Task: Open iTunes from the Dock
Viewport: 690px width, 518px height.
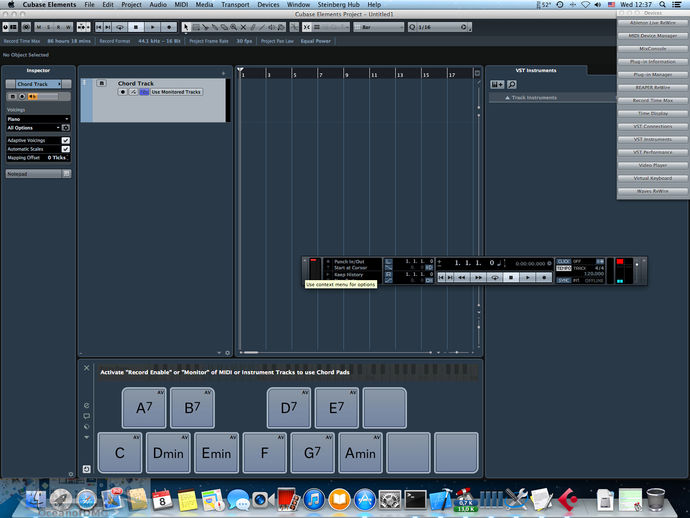Action: point(314,500)
